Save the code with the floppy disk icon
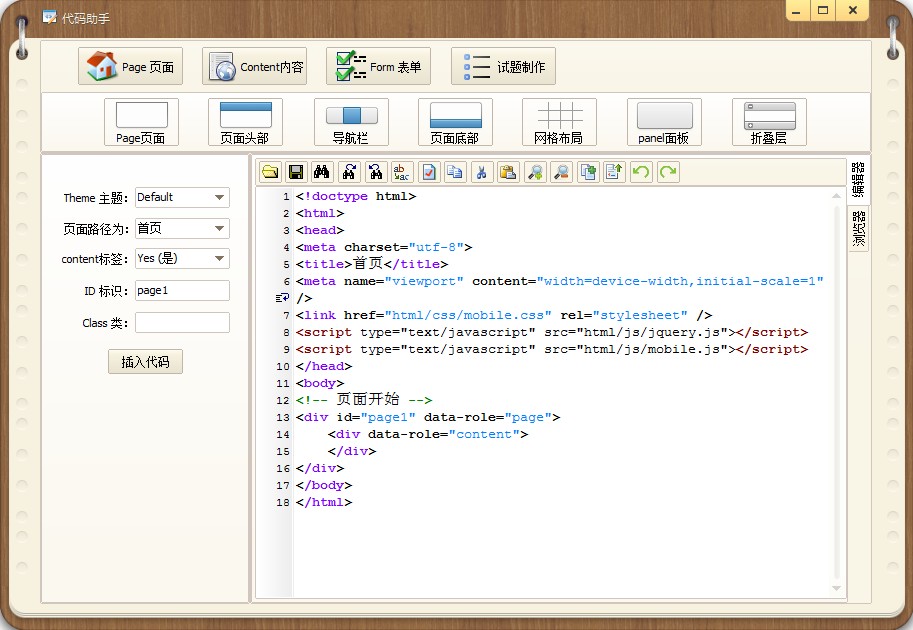 pyautogui.click(x=295, y=172)
